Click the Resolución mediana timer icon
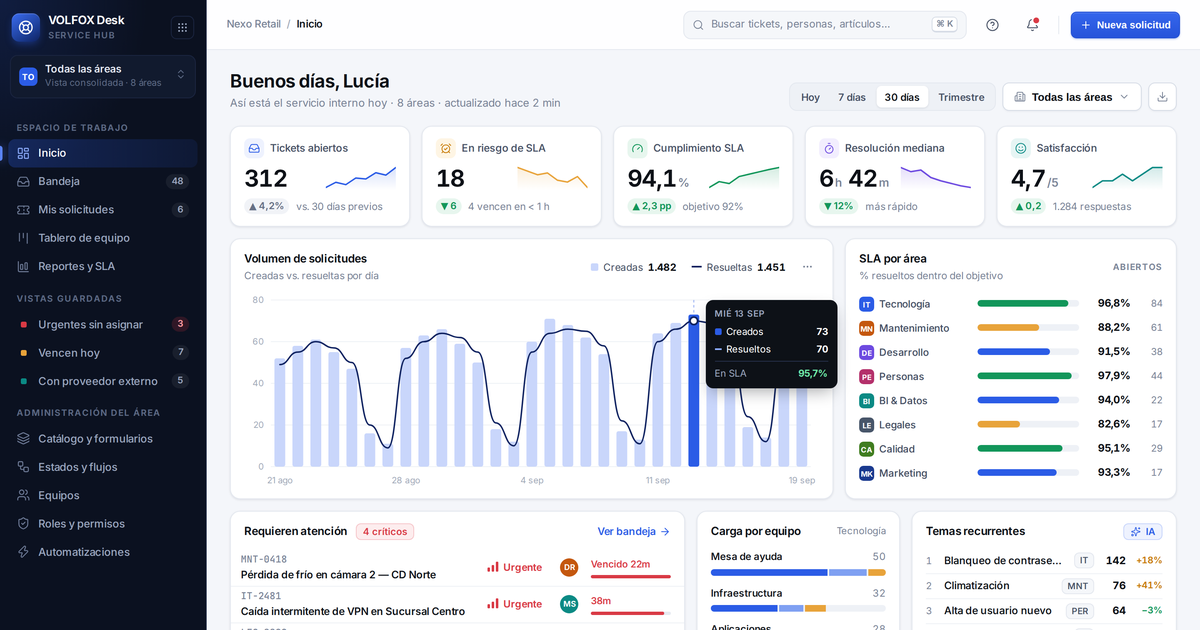This screenshot has height=630, width=1200. [x=829, y=148]
